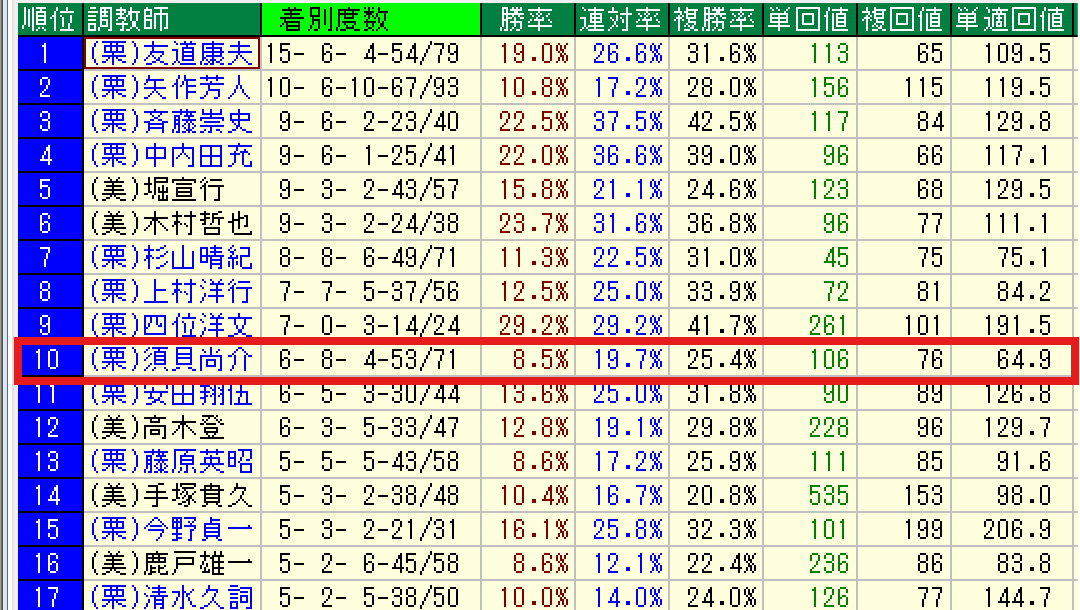Click the 順位 column header
1080x610 pixels.
tap(48, 19)
